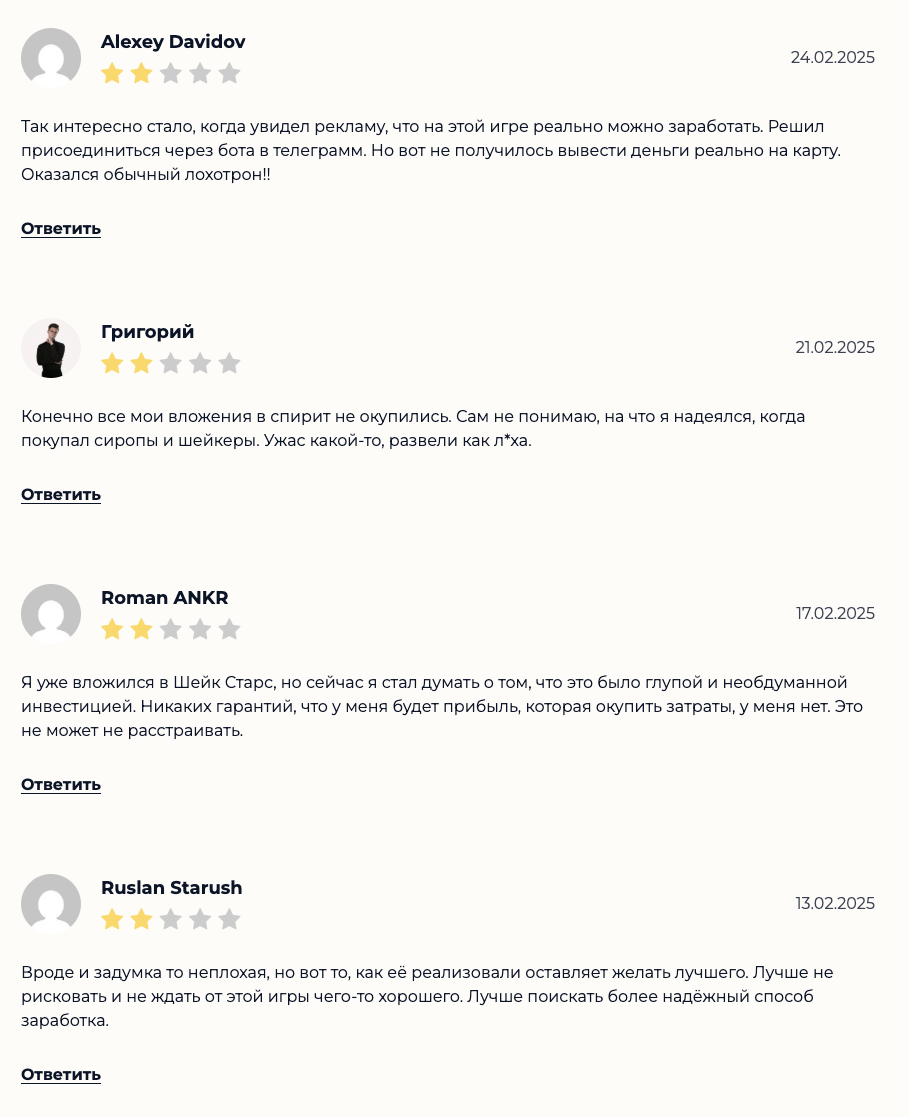This screenshot has height=1117, width=909.
Task: Click Alexey Davidov's avatar icon
Action: pos(51,58)
